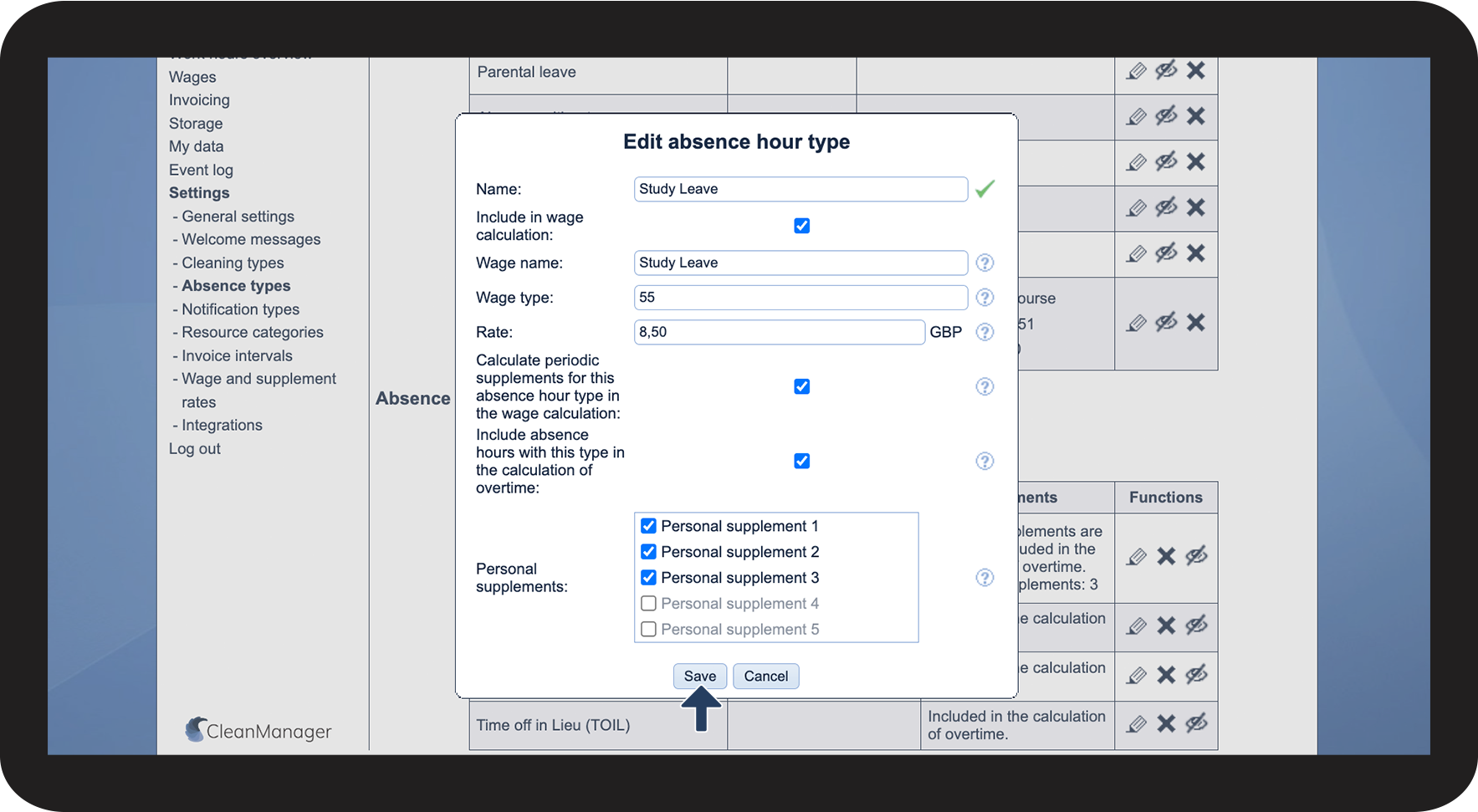Click the Cancel button in the dialog
Image resolution: width=1478 pixels, height=812 pixels.
pyautogui.click(x=765, y=676)
